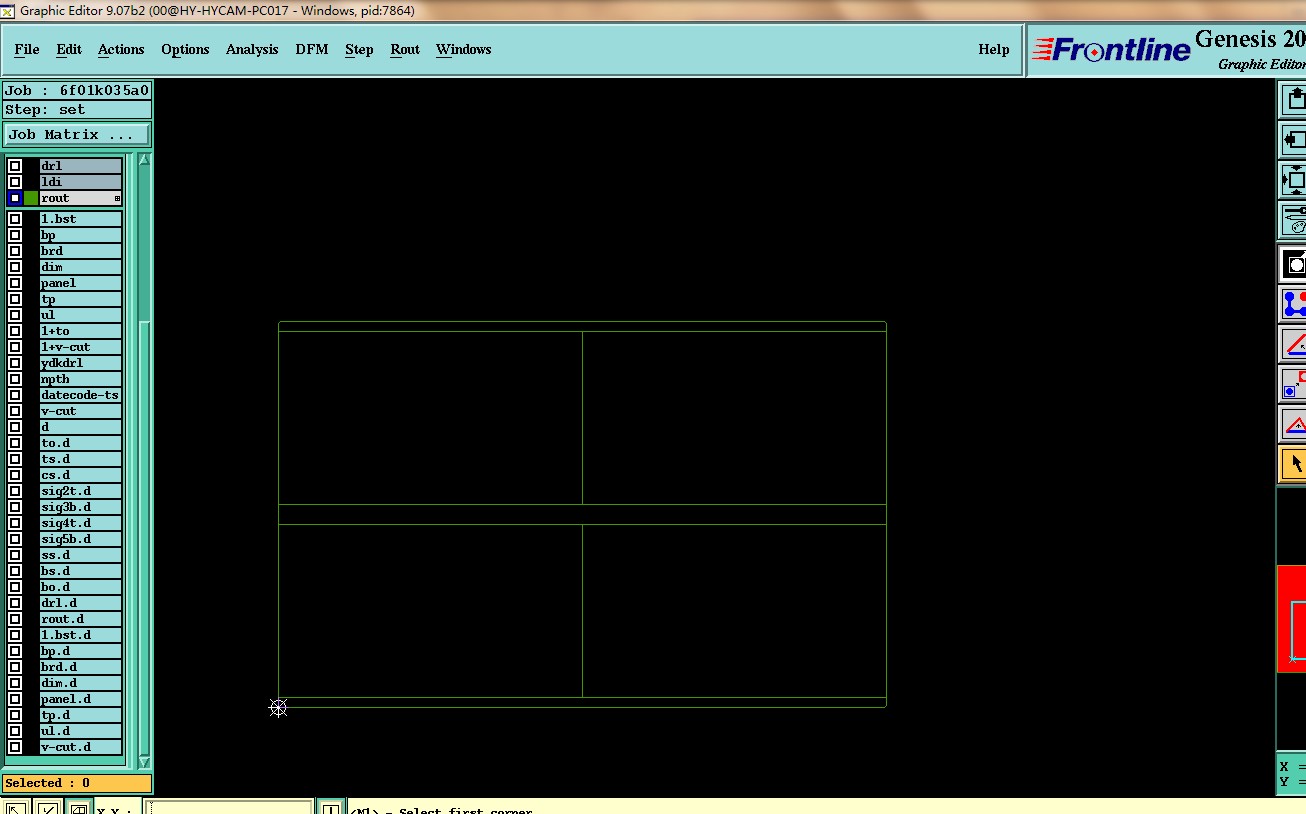This screenshot has height=814, width=1306.
Task: Toggle the drl layer checkbox
Action: pos(15,166)
